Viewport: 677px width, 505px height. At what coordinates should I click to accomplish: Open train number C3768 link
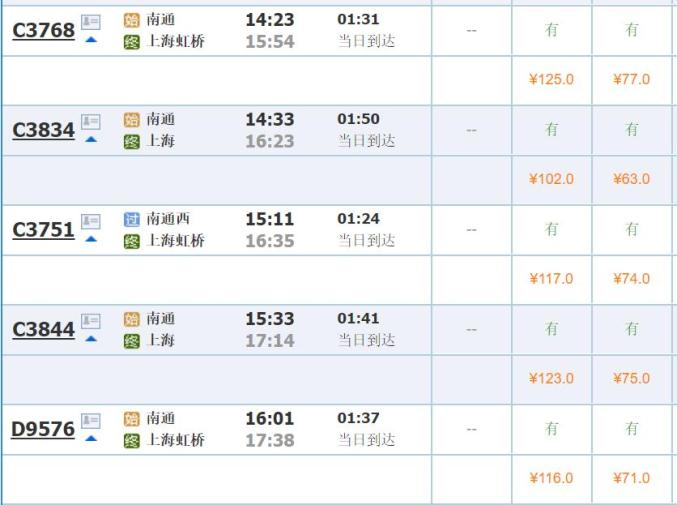(43, 31)
